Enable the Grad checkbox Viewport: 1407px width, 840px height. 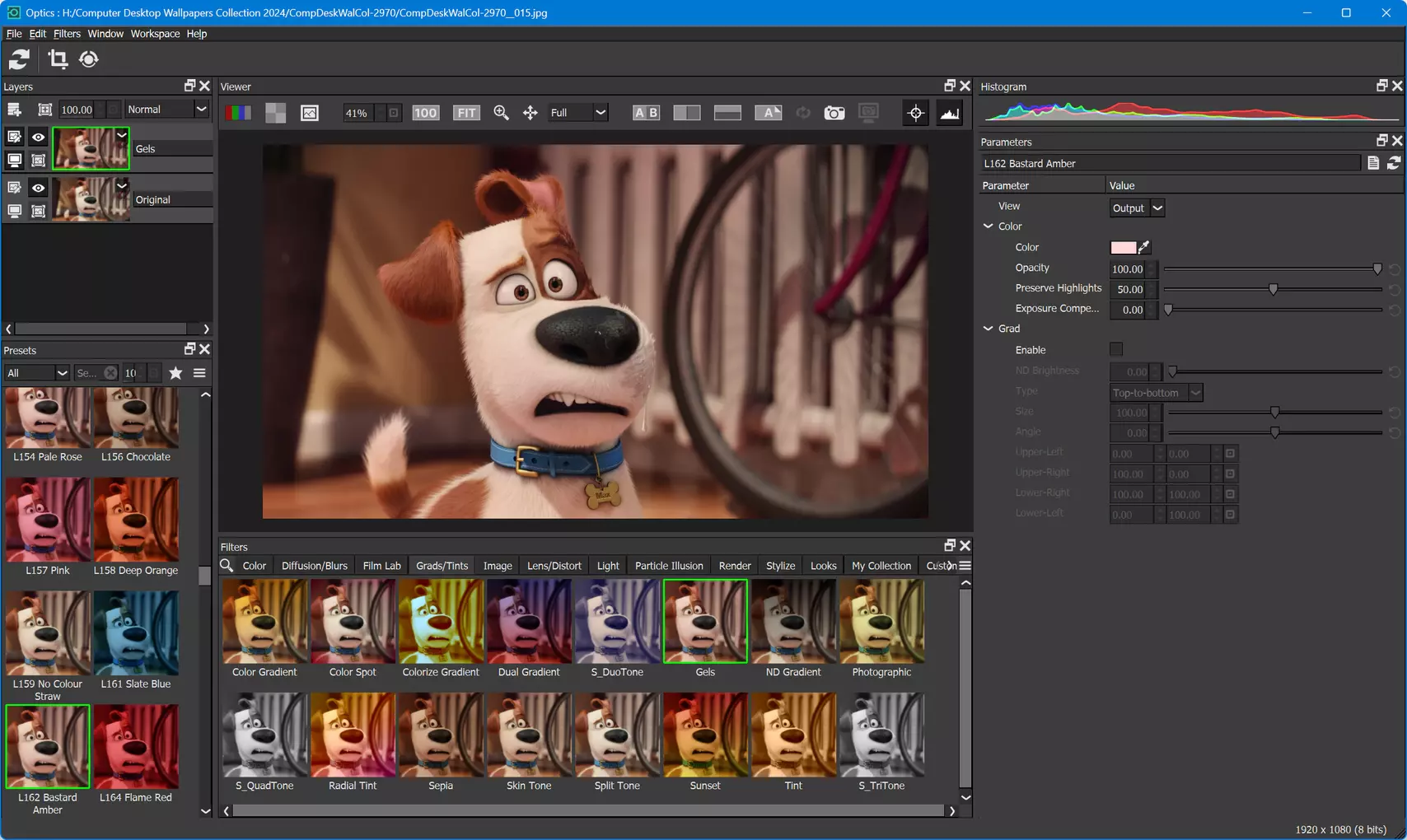click(1116, 349)
